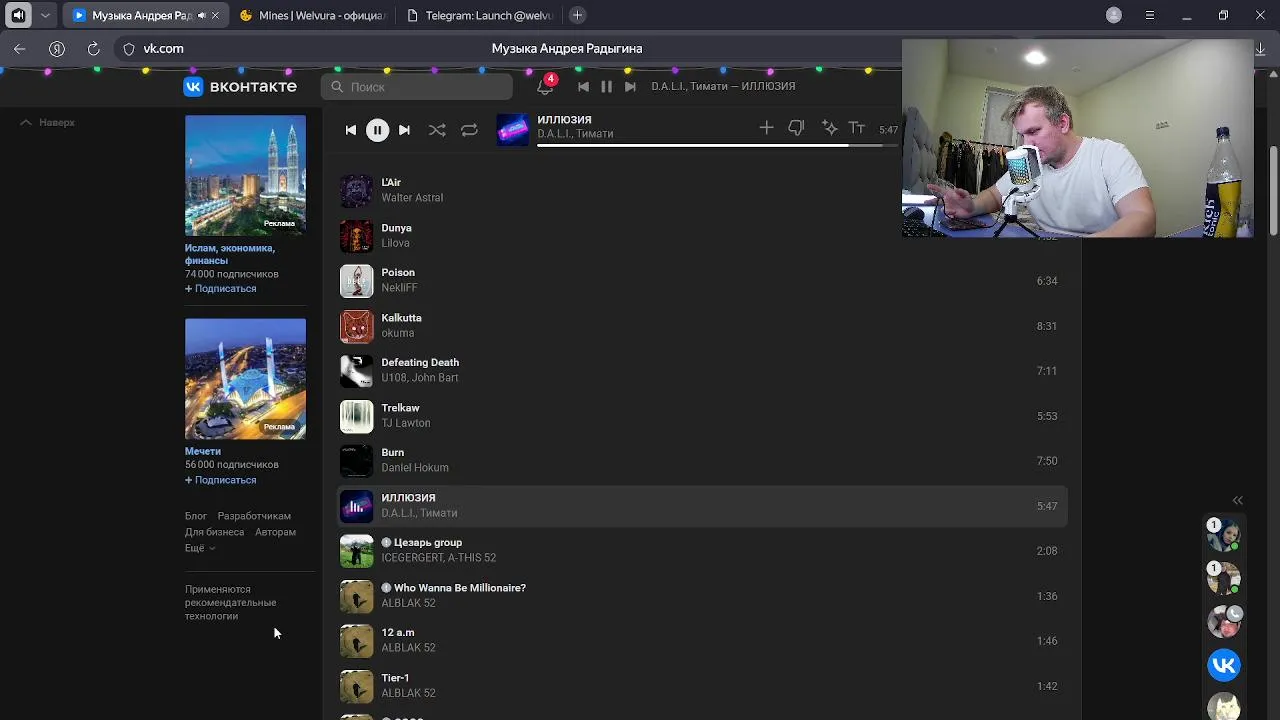Viewport: 1280px width, 720px height.
Task: Toggle shuffle playback mode
Action: 437,130
